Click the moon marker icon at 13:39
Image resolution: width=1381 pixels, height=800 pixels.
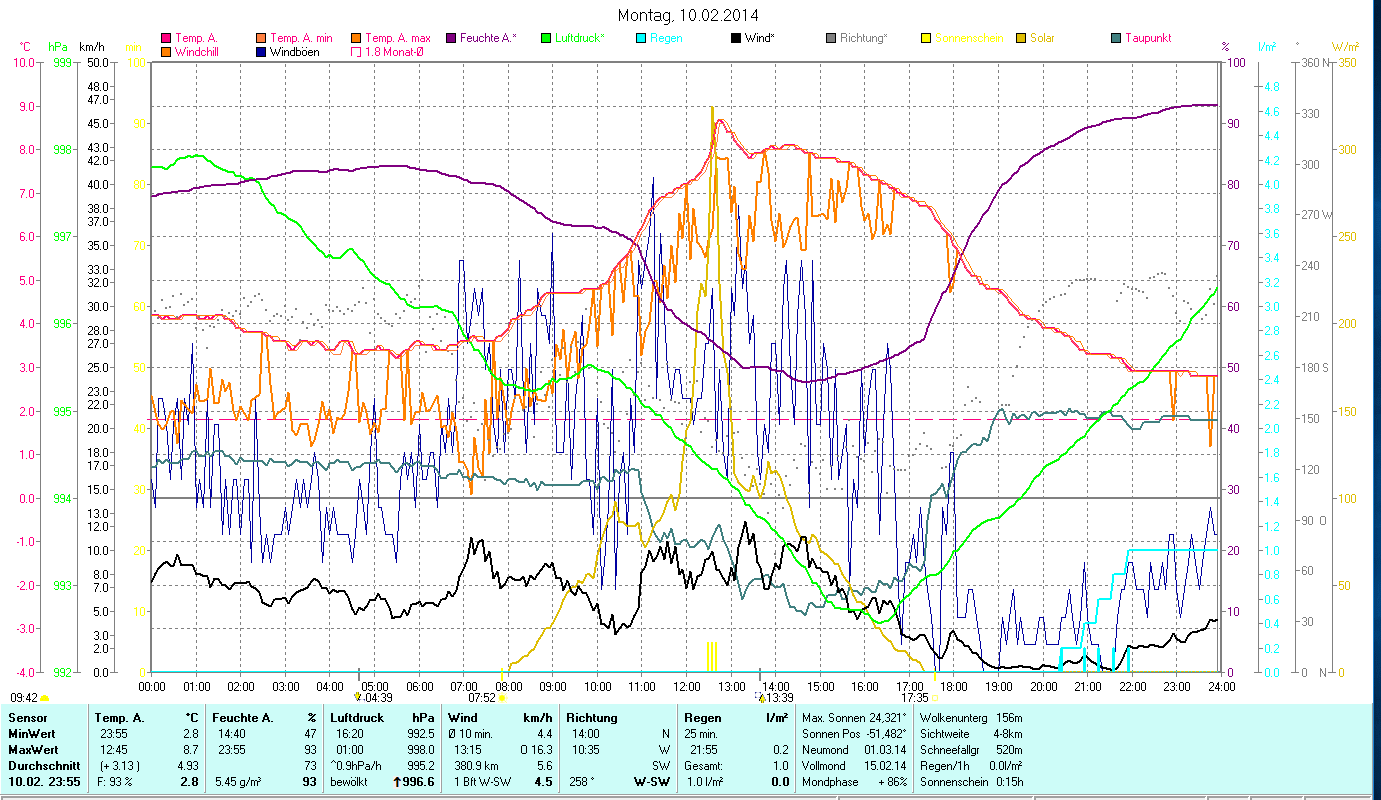(x=760, y=697)
